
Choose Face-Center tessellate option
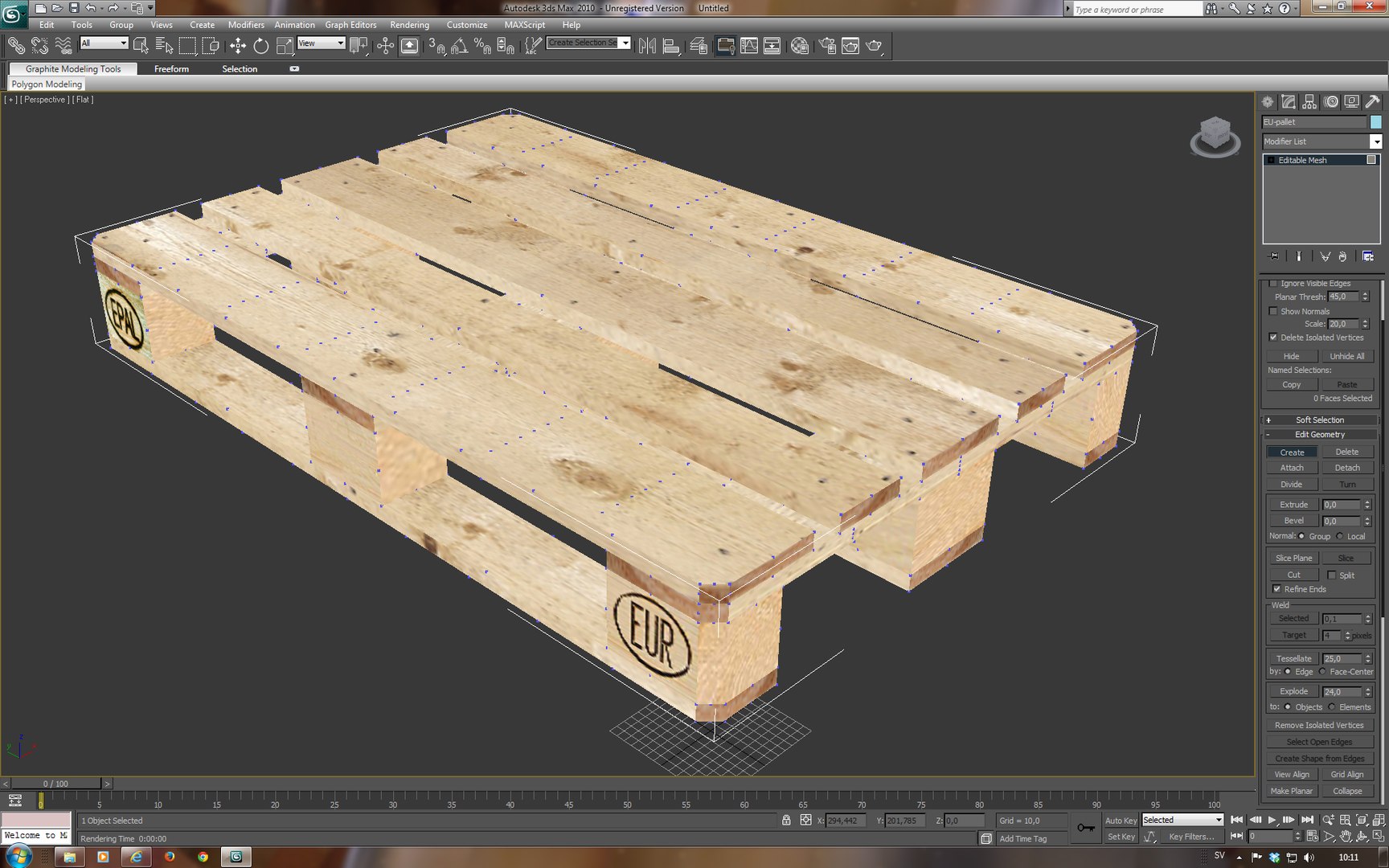[1322, 671]
